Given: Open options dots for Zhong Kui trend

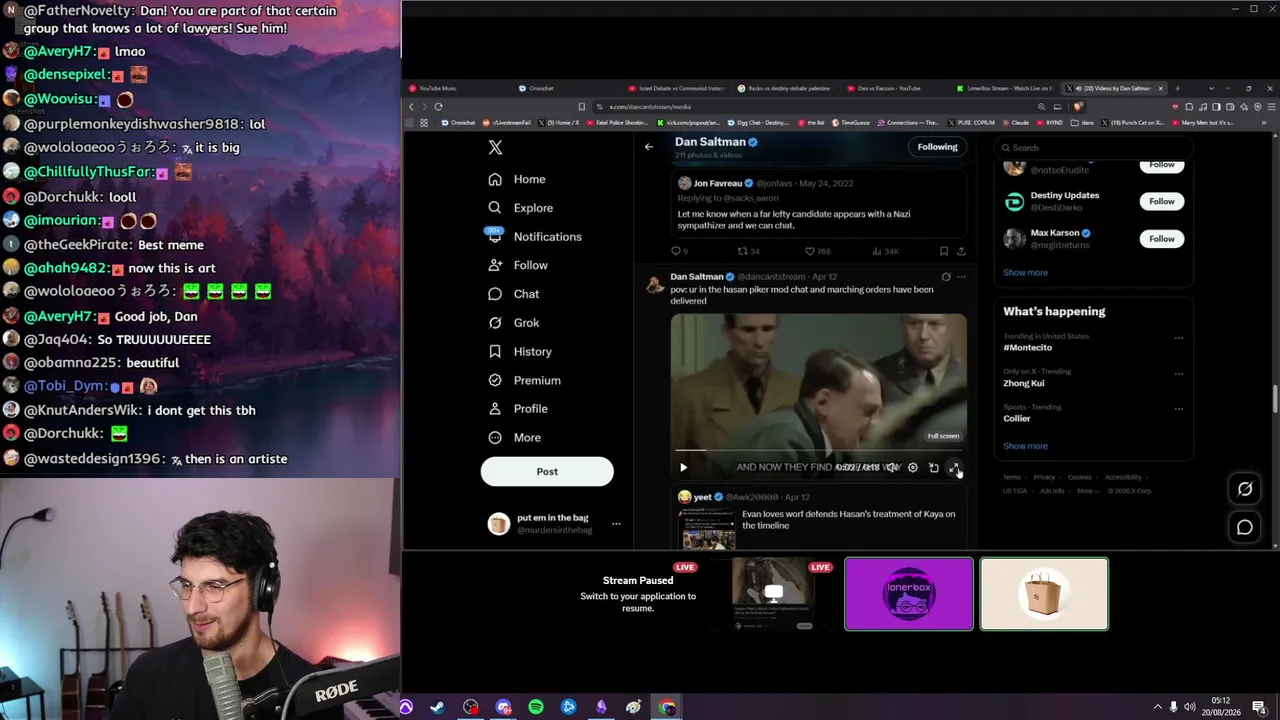Looking at the screenshot, I should click(1179, 373).
